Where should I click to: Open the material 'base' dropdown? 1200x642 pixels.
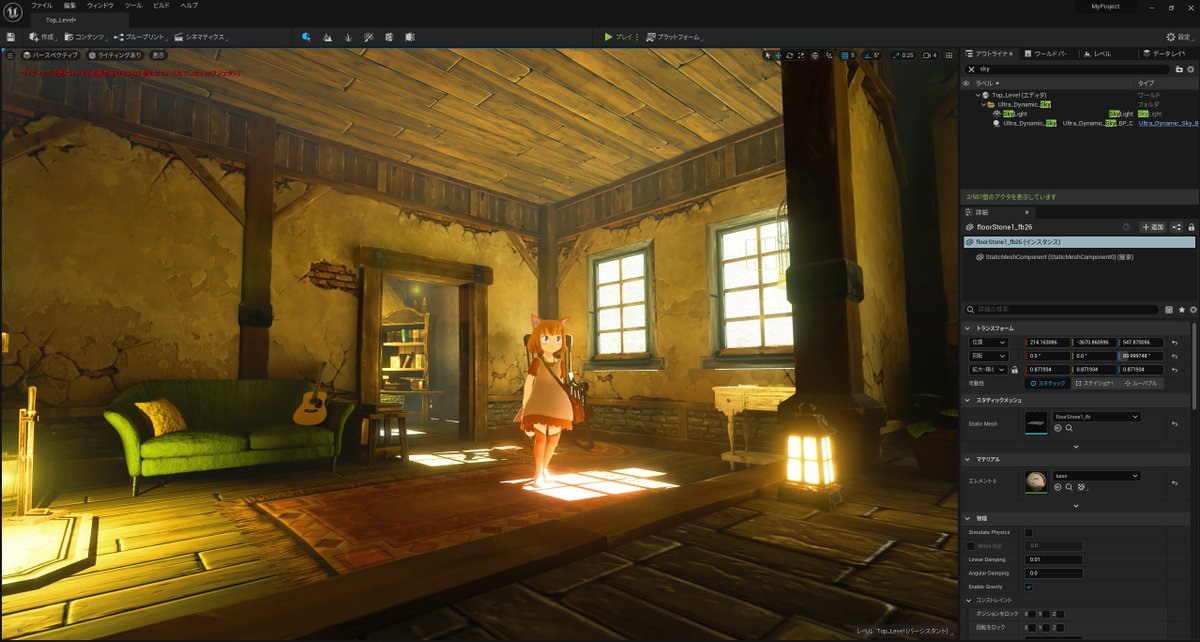1096,476
